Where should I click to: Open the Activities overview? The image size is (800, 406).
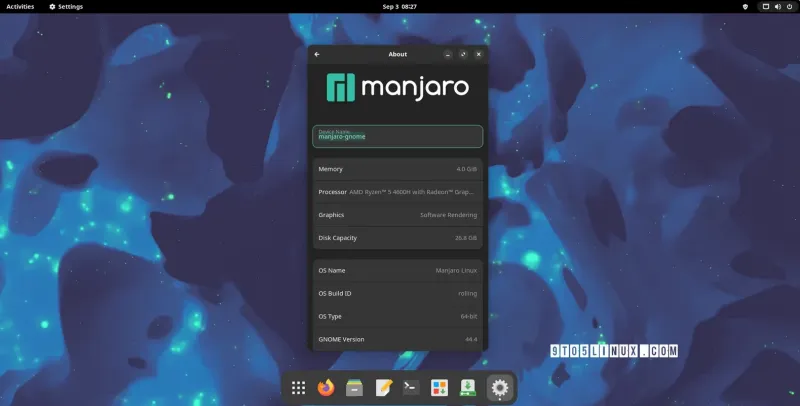coord(20,7)
